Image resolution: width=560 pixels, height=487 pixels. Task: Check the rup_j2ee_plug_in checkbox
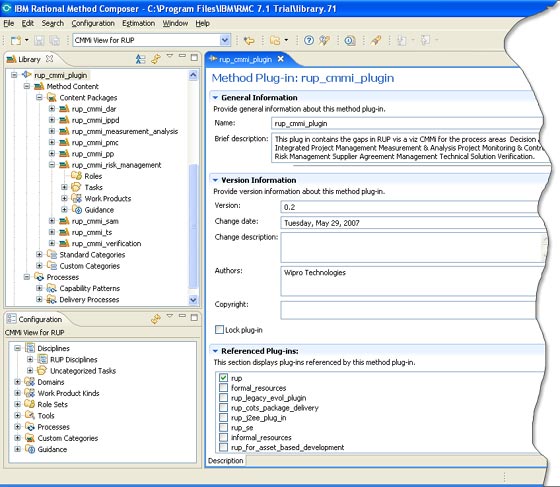point(224,418)
